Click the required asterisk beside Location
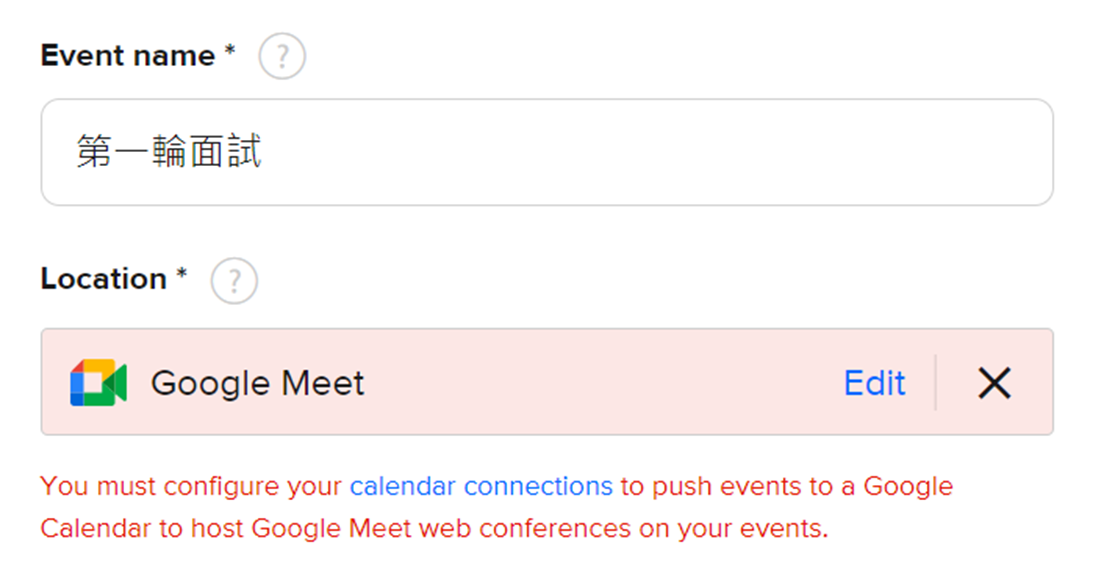The image size is (1115, 573). click(182, 274)
